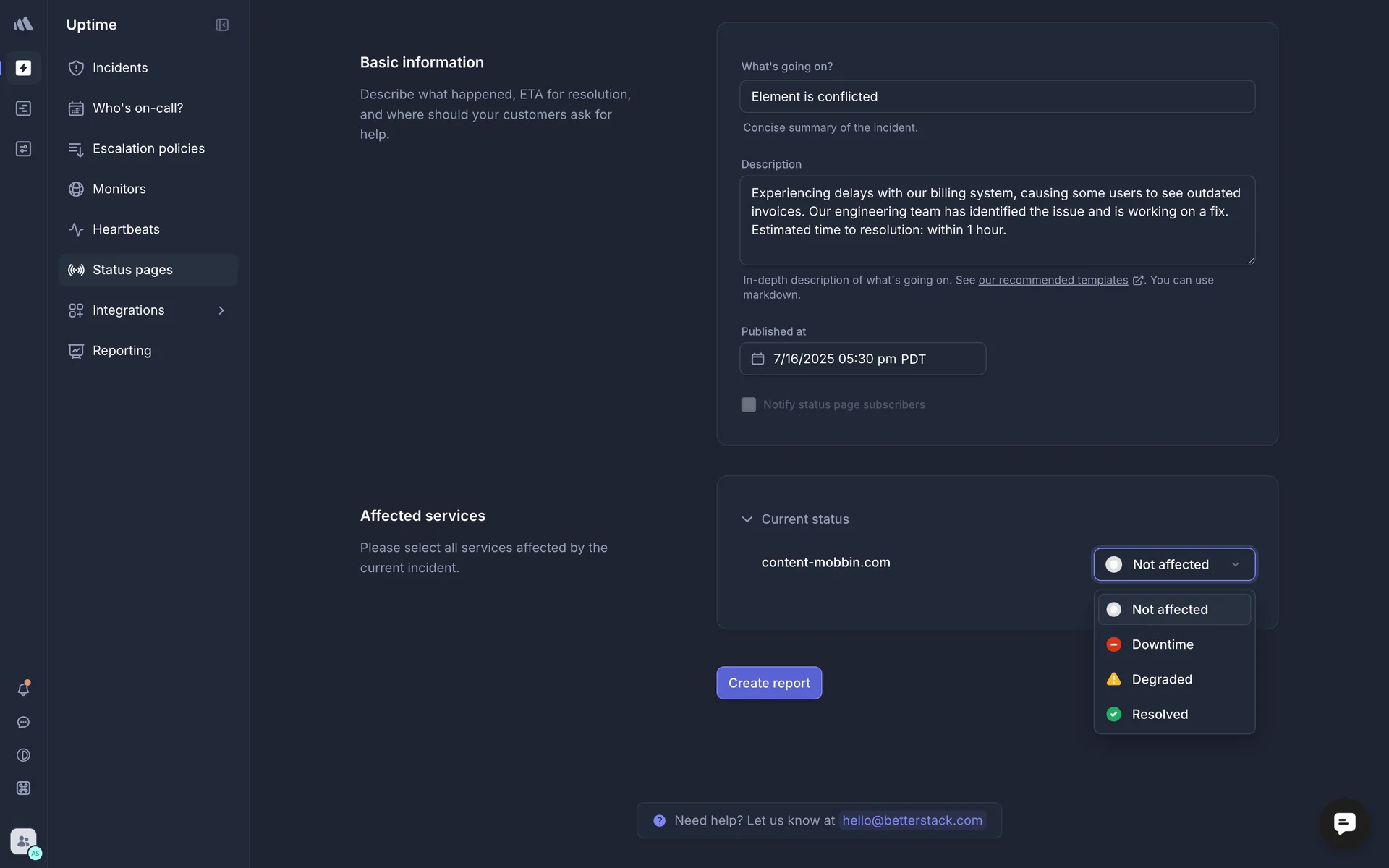The width and height of the screenshot is (1389, 868).
Task: Collapse the sidebar panel icon
Action: coord(222,25)
